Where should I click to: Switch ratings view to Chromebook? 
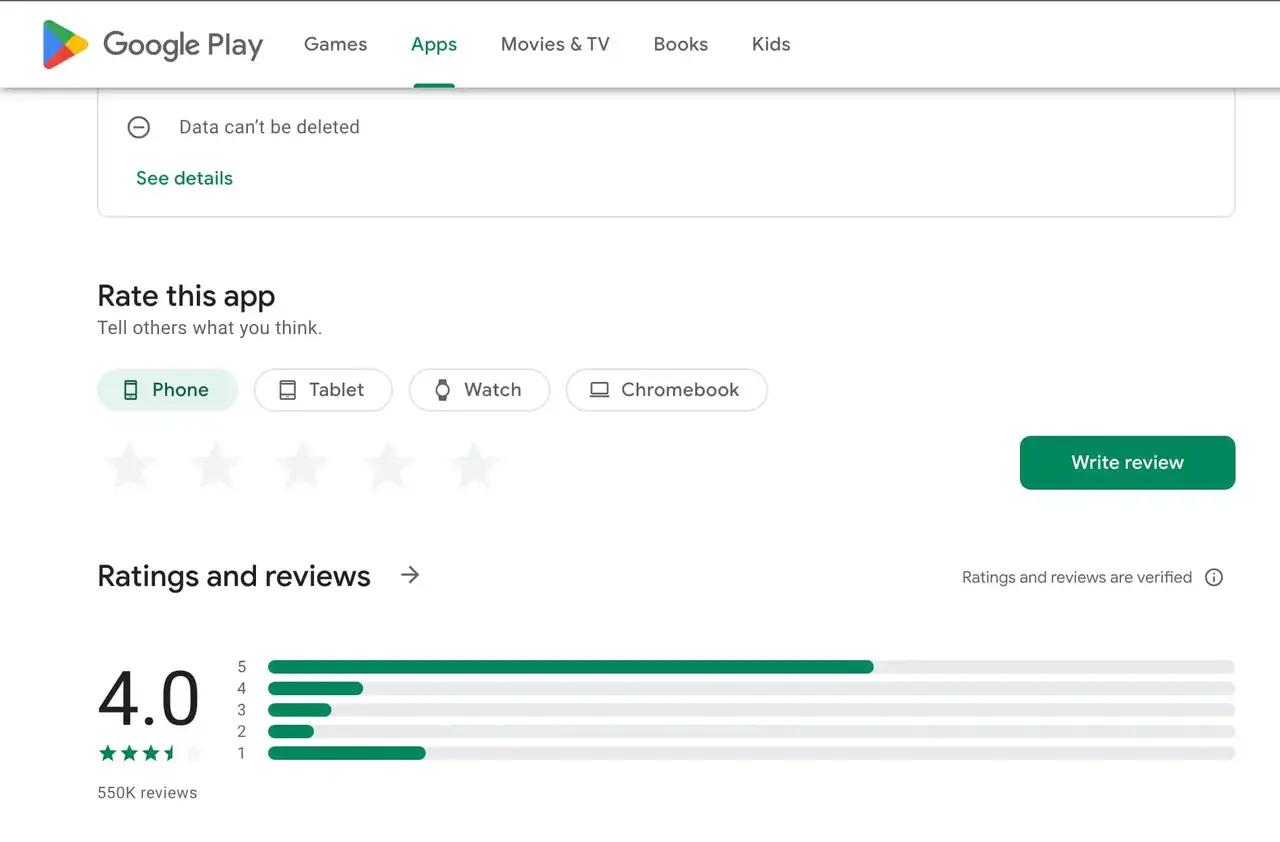[666, 390]
